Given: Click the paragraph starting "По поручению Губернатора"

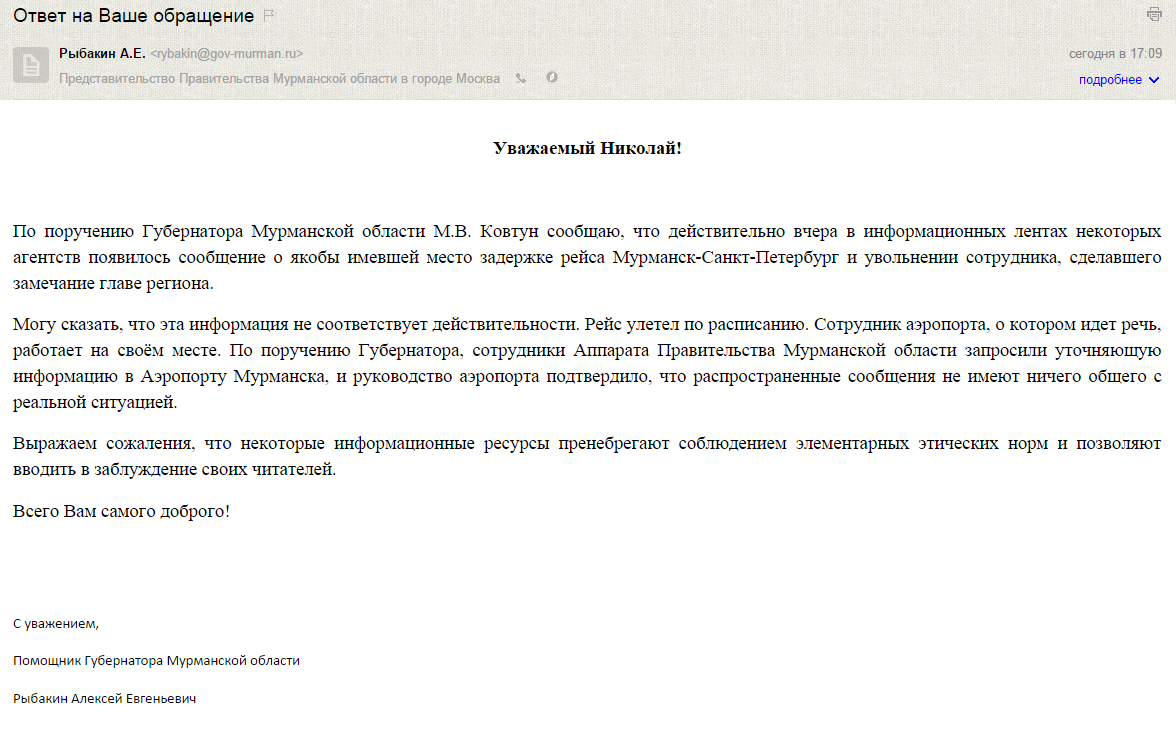Looking at the screenshot, I should click(x=587, y=257).
